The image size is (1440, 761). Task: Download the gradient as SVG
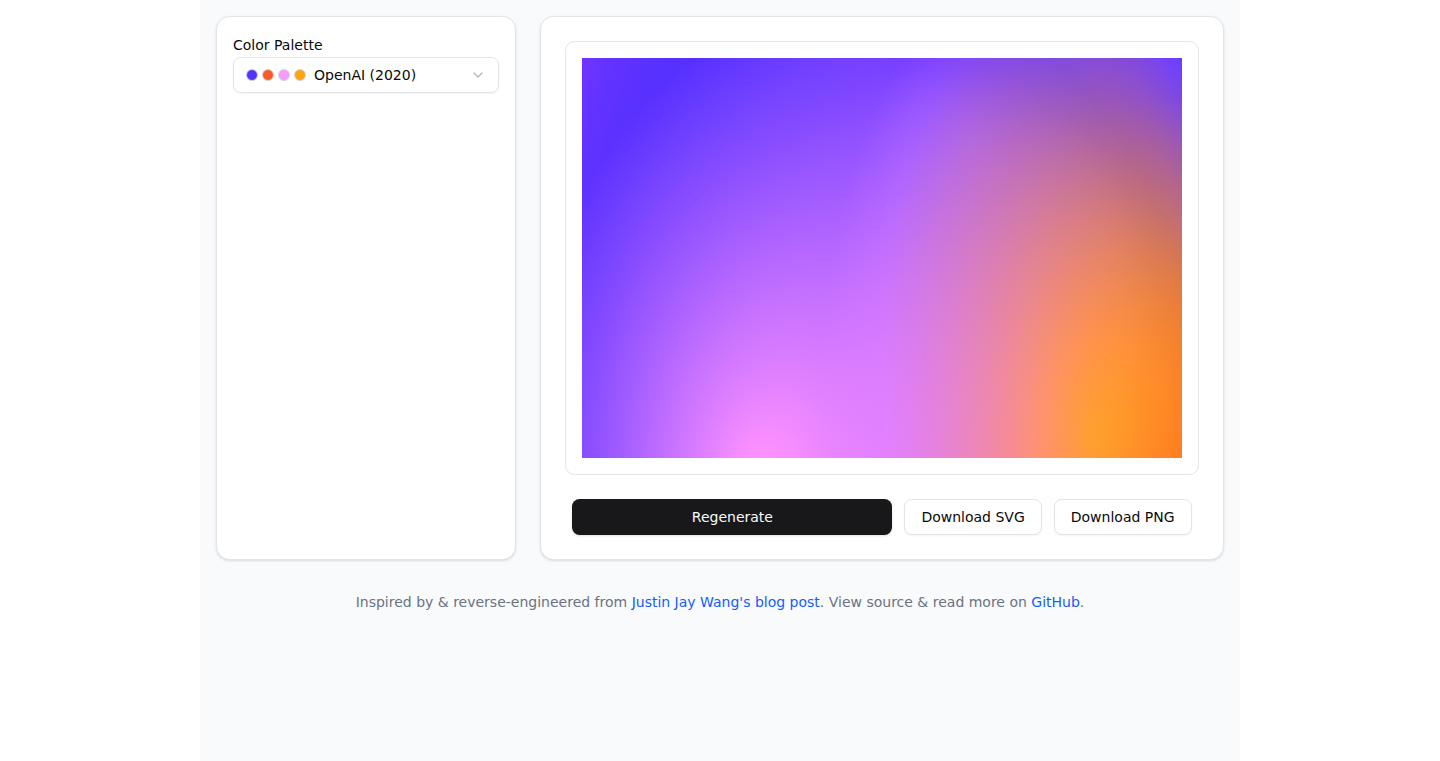tap(973, 517)
